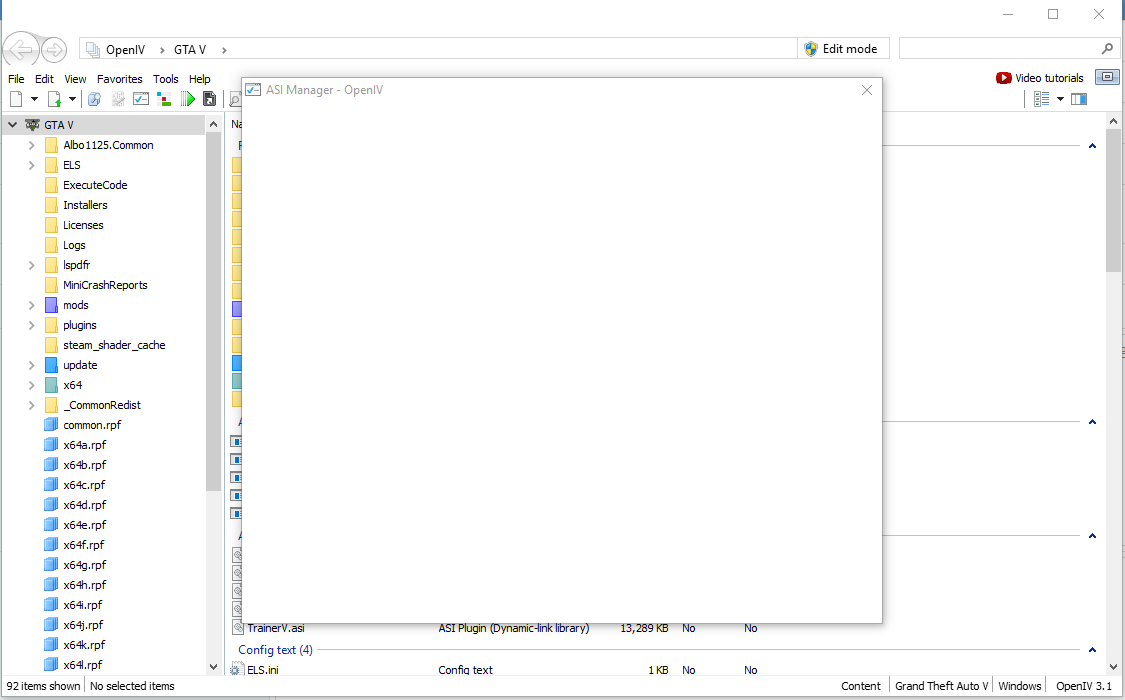Open the Tools menu

click(x=166, y=79)
